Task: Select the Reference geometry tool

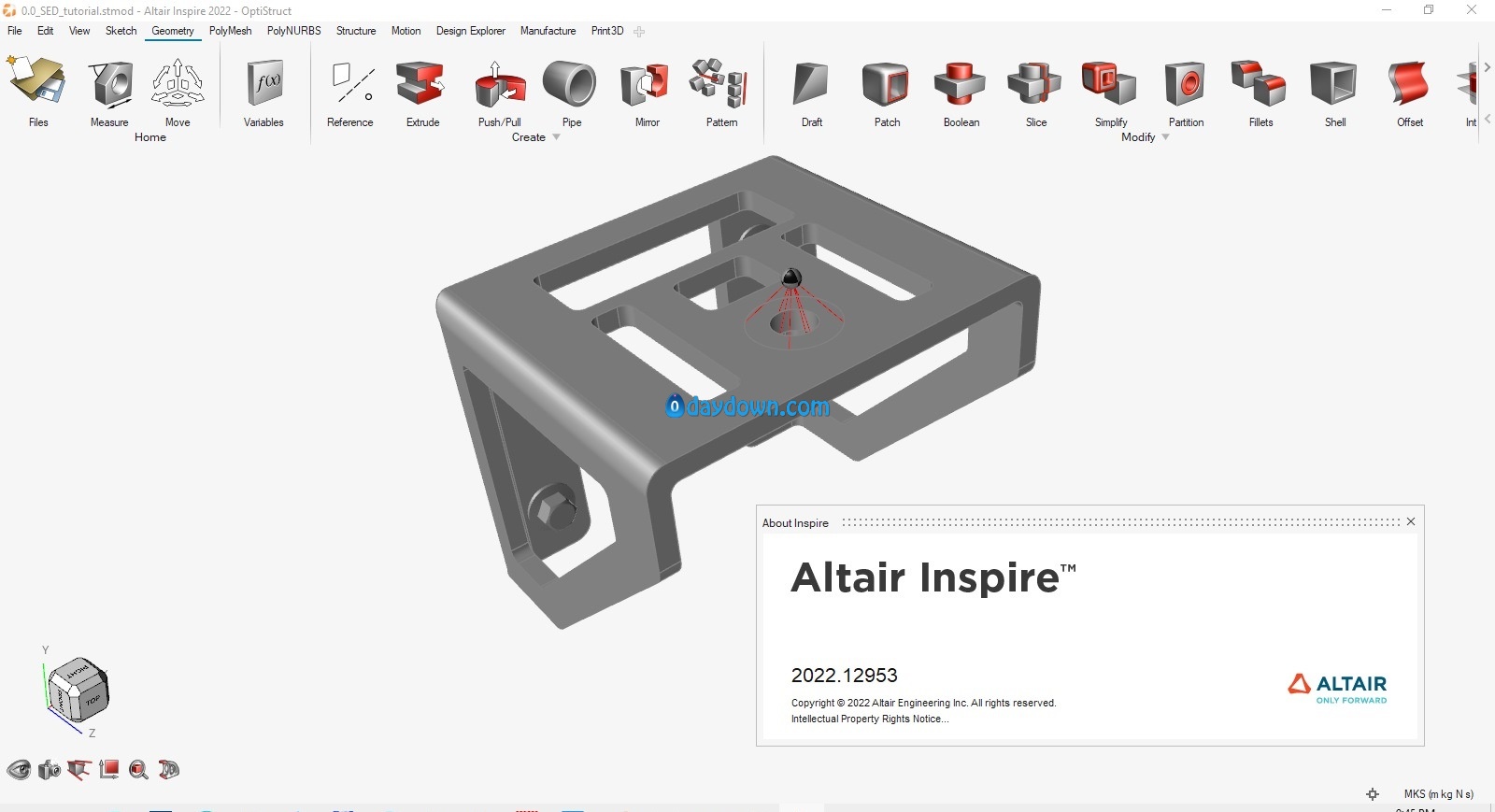Action: click(x=351, y=83)
